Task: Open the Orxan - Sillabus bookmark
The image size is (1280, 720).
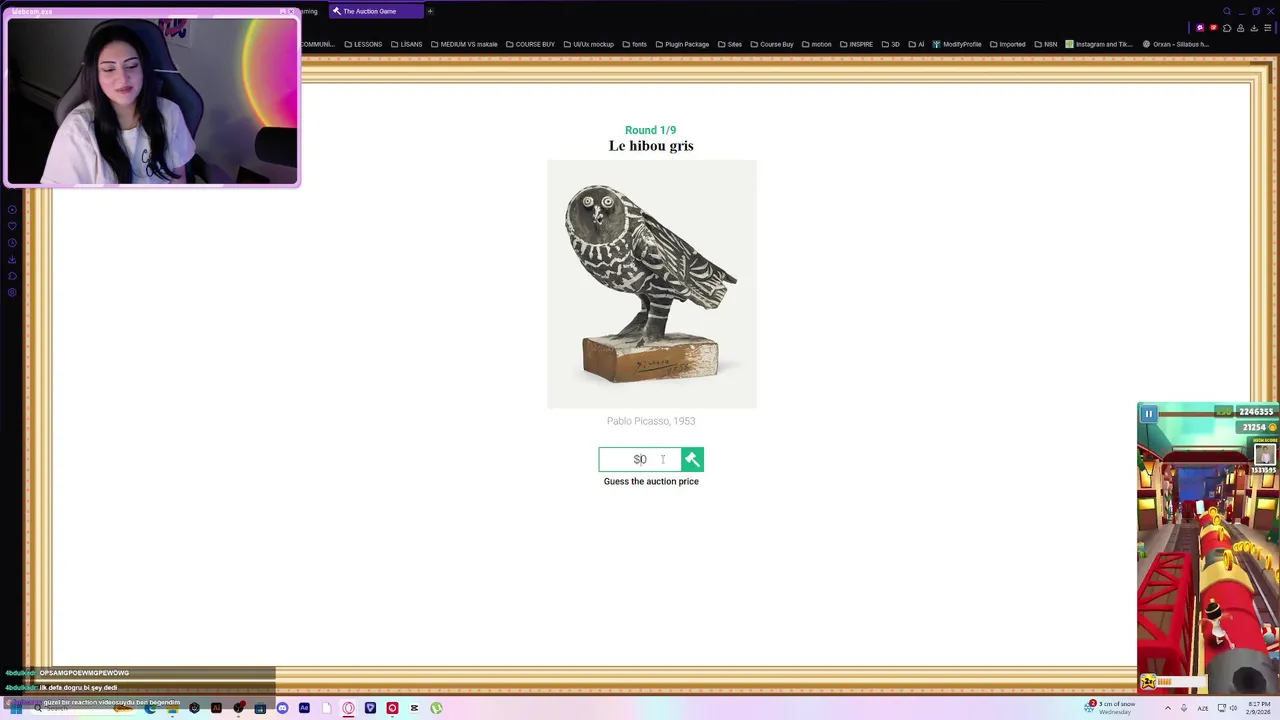Action: [x=1176, y=44]
